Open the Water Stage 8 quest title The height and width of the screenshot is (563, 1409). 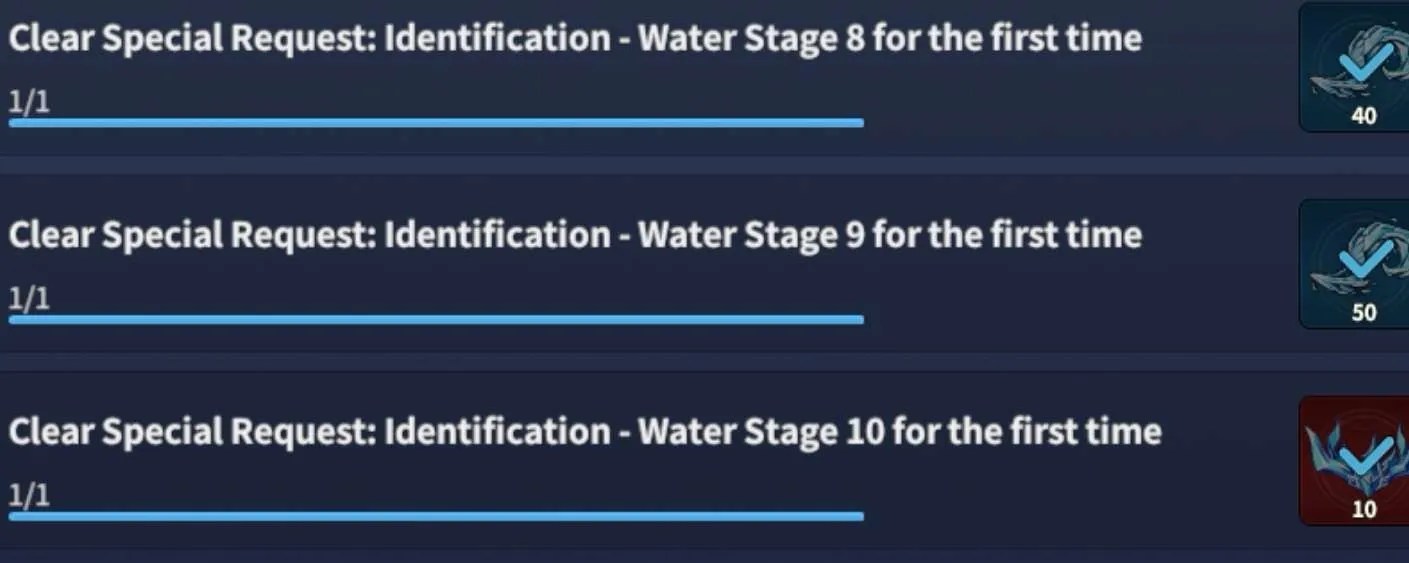pos(575,39)
